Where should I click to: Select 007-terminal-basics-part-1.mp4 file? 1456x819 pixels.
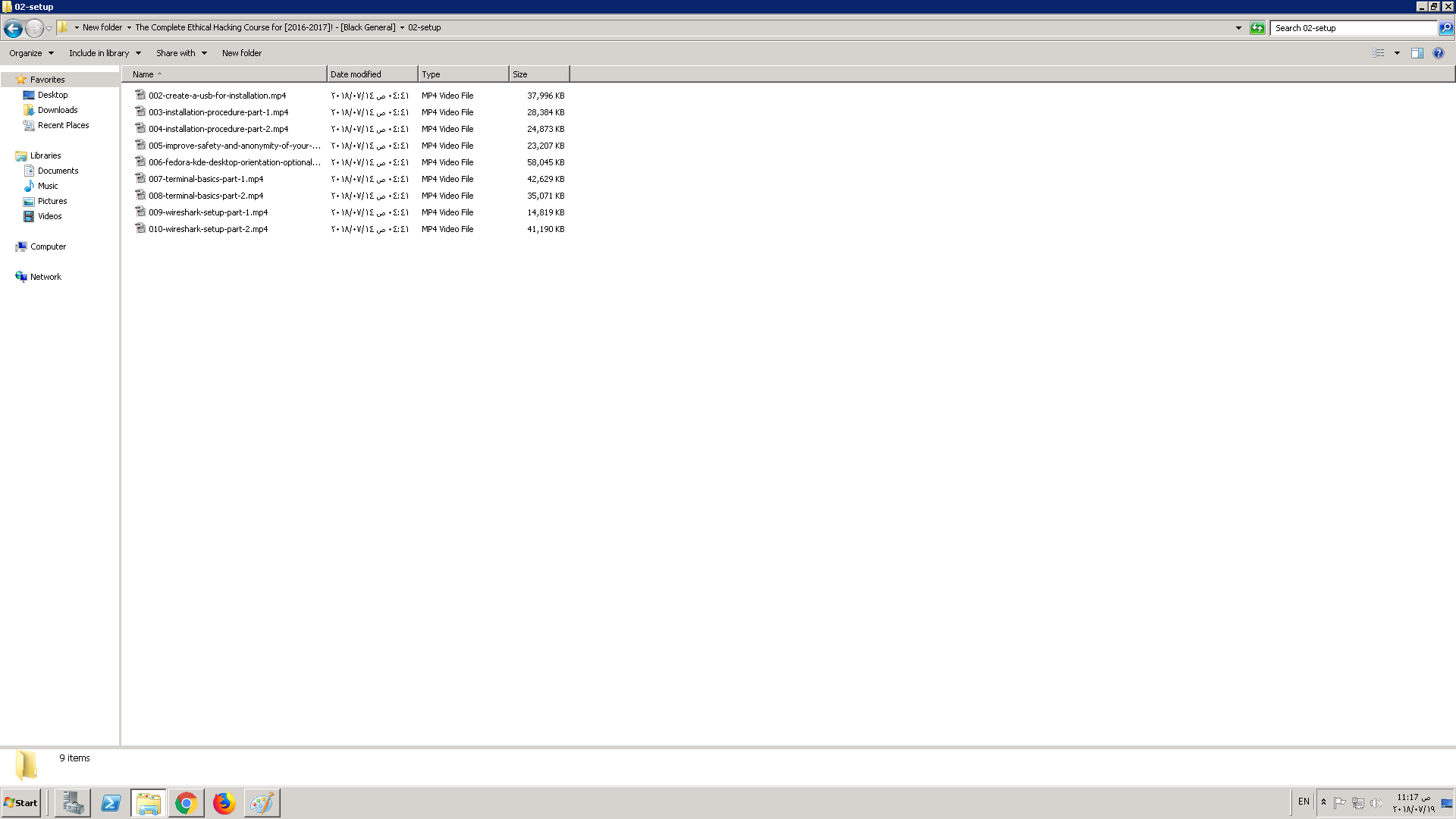coord(206,179)
